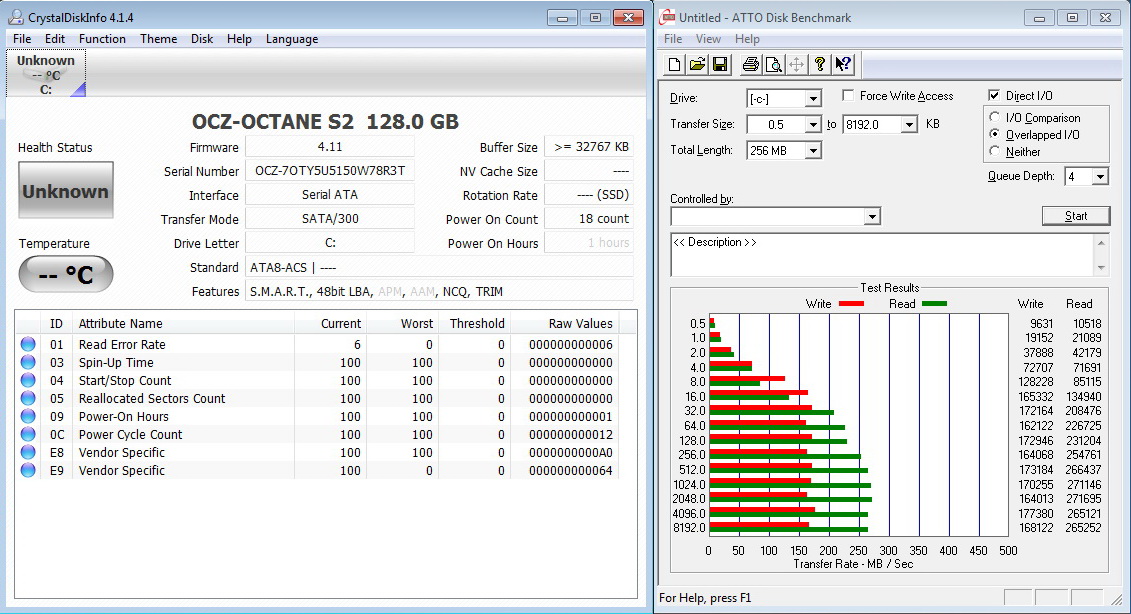The height and width of the screenshot is (614, 1131).
Task: Open the Theme menu
Action: coord(158,39)
